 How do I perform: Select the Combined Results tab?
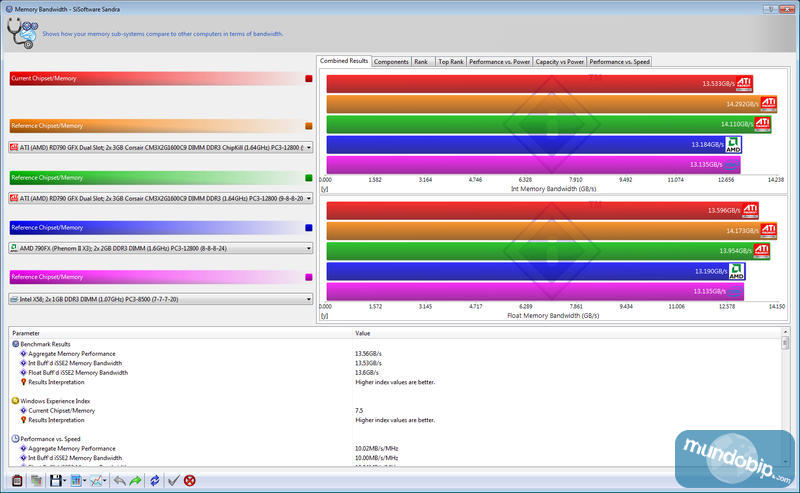coord(344,61)
